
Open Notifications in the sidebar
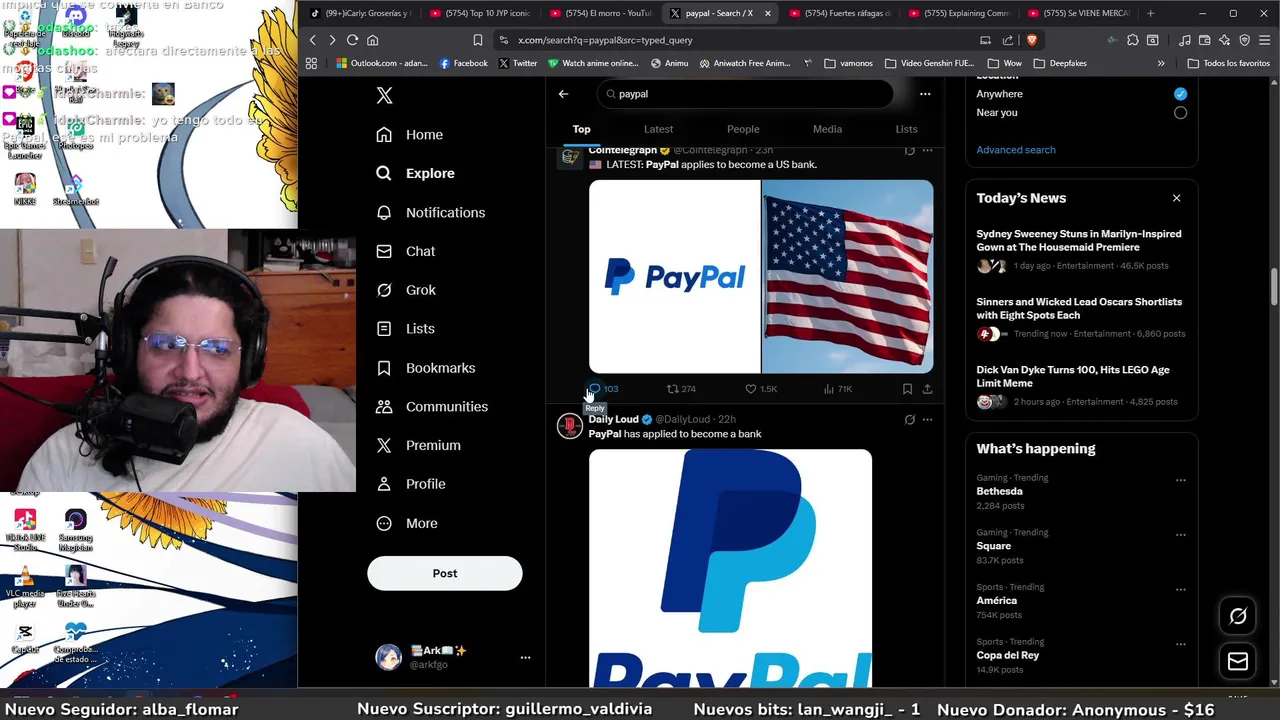[x=430, y=212]
